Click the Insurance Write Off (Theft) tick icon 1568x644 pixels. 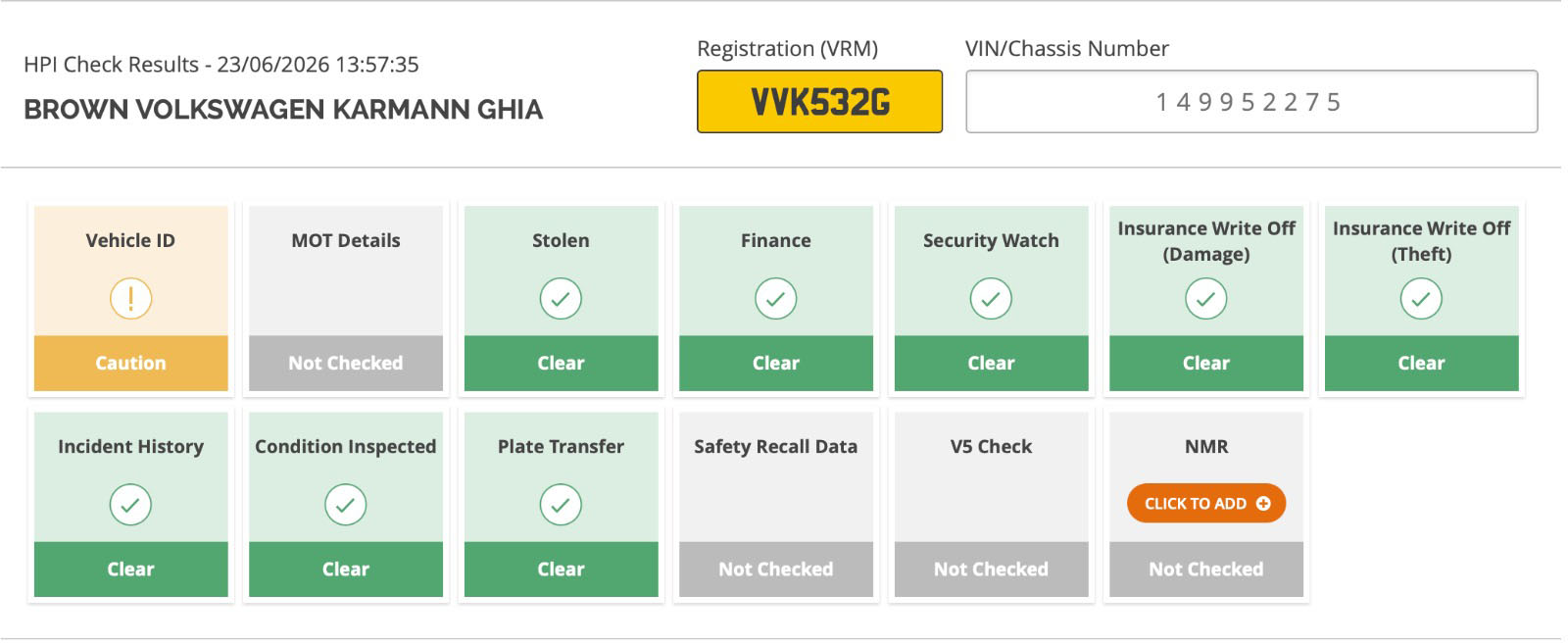point(1421,298)
